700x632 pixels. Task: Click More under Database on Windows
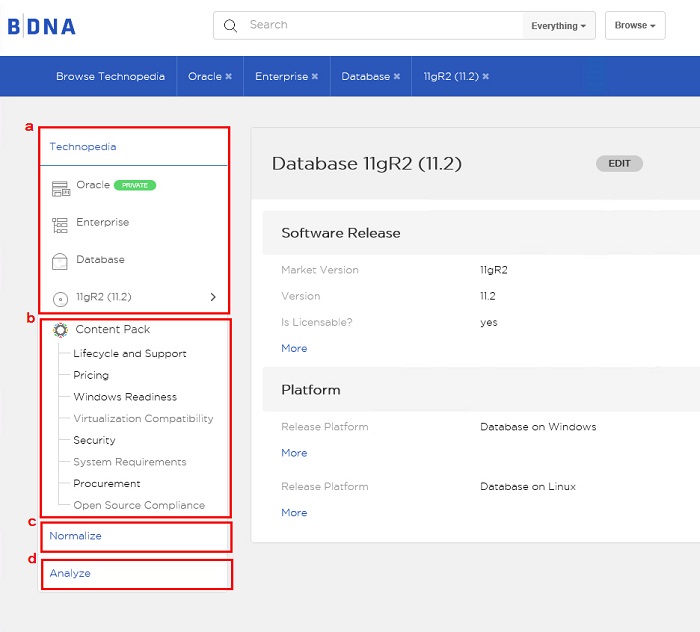pos(294,453)
